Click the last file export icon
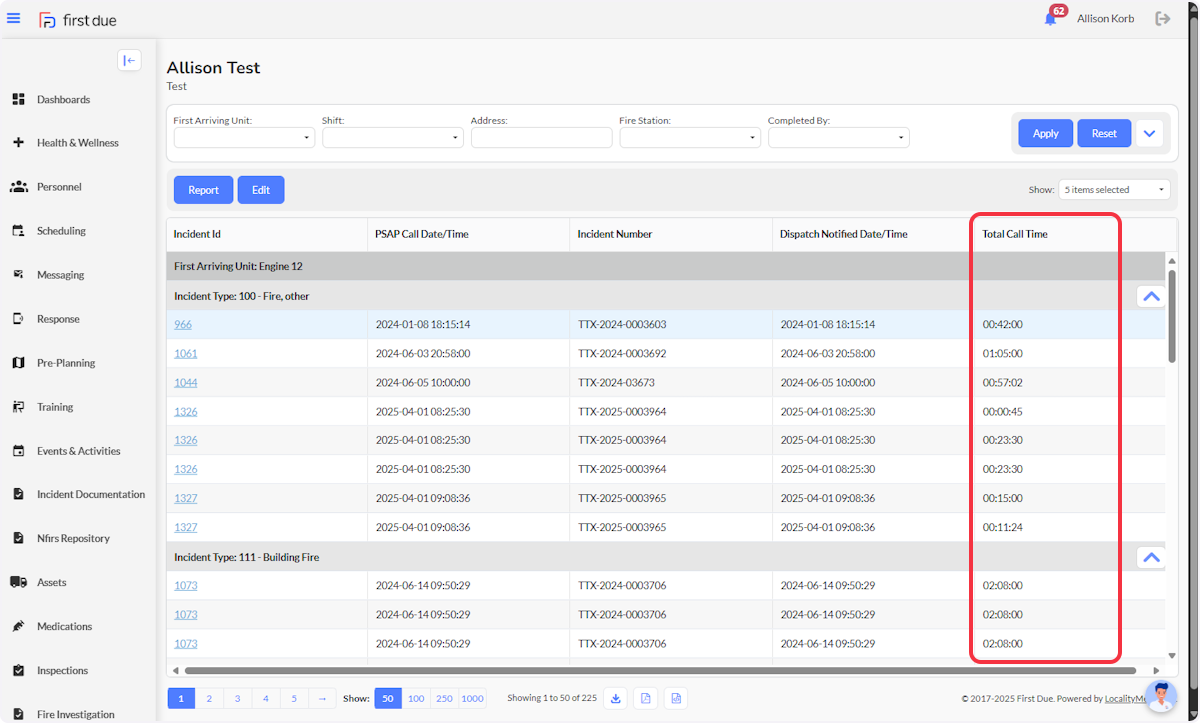Image resolution: width=1200 pixels, height=723 pixels. pyautogui.click(x=676, y=698)
